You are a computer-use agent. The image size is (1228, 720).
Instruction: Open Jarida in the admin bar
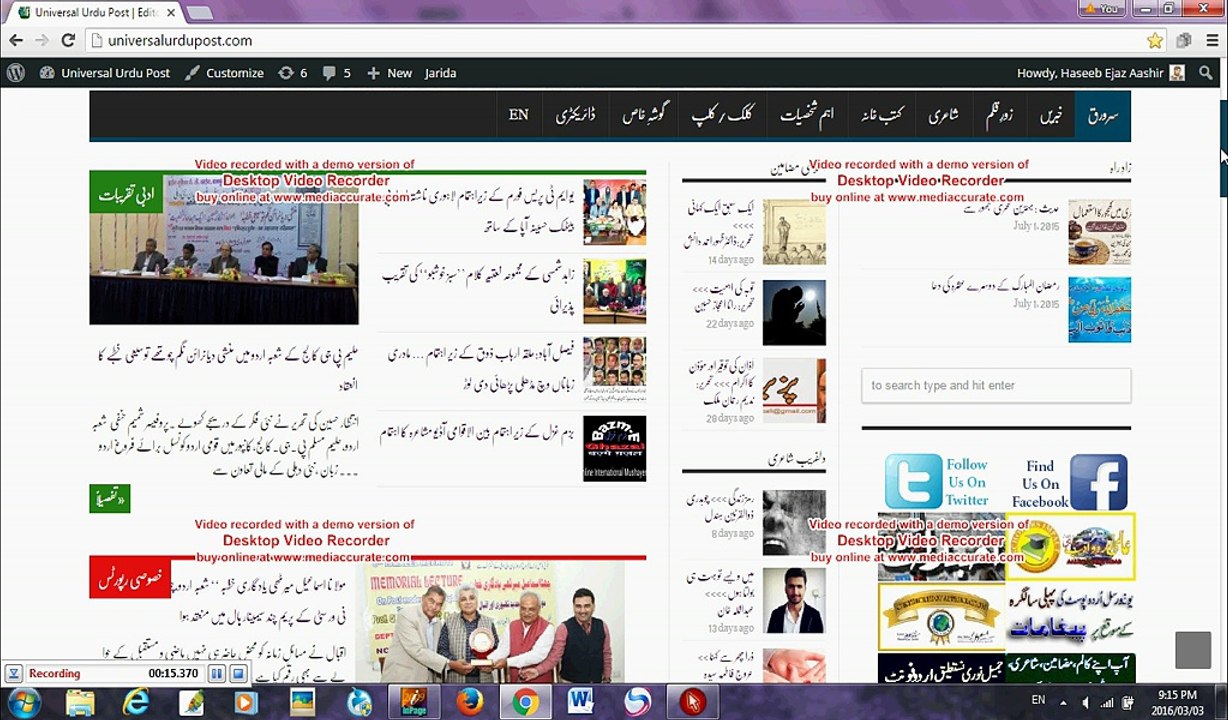(x=440, y=73)
